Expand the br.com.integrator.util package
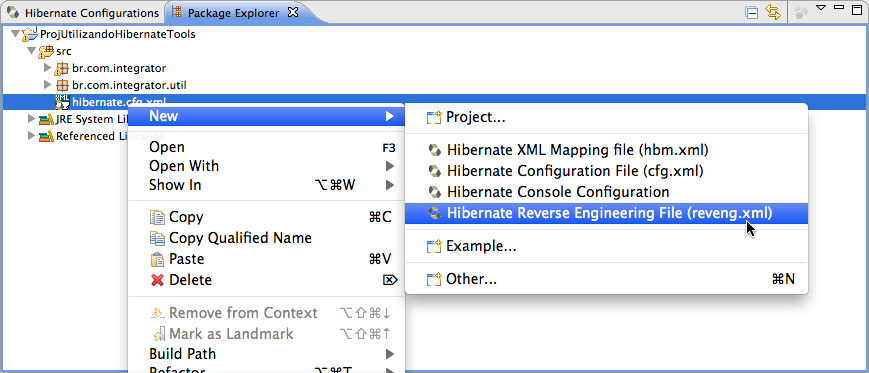 tap(48, 85)
